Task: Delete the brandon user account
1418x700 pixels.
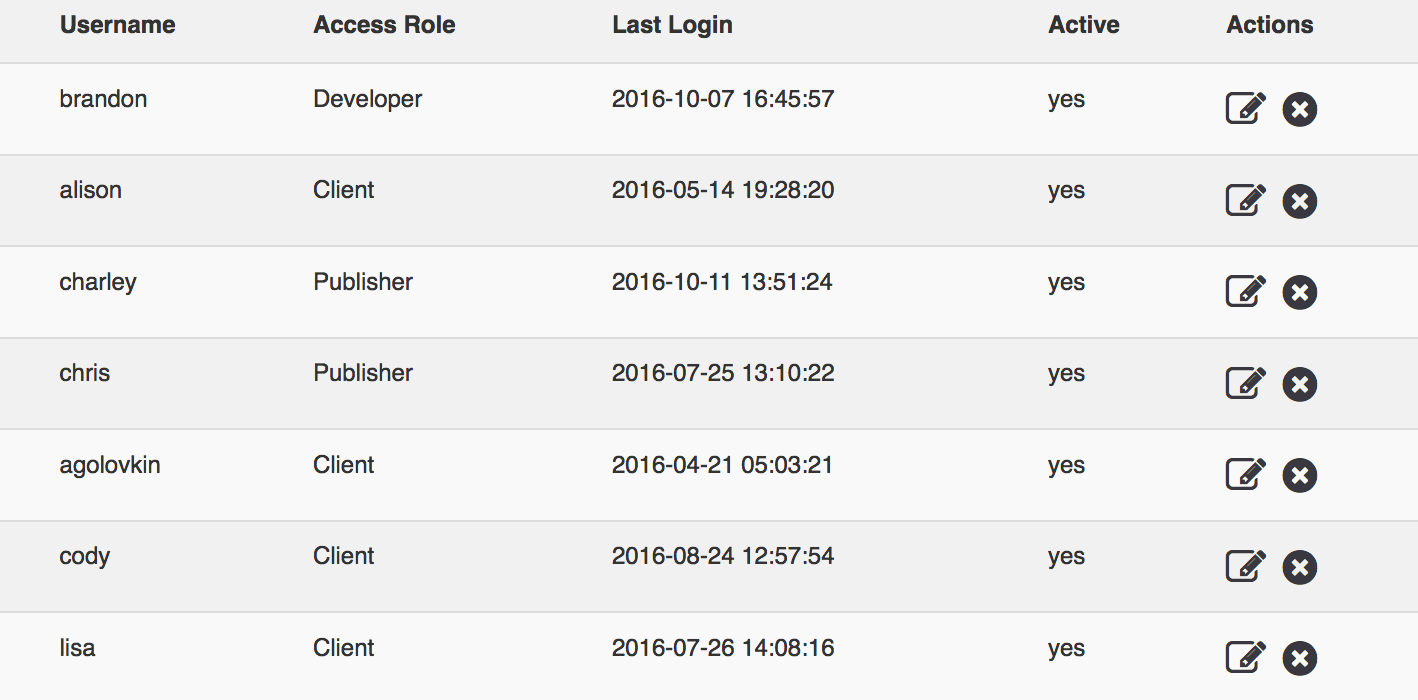Action: pos(1299,109)
